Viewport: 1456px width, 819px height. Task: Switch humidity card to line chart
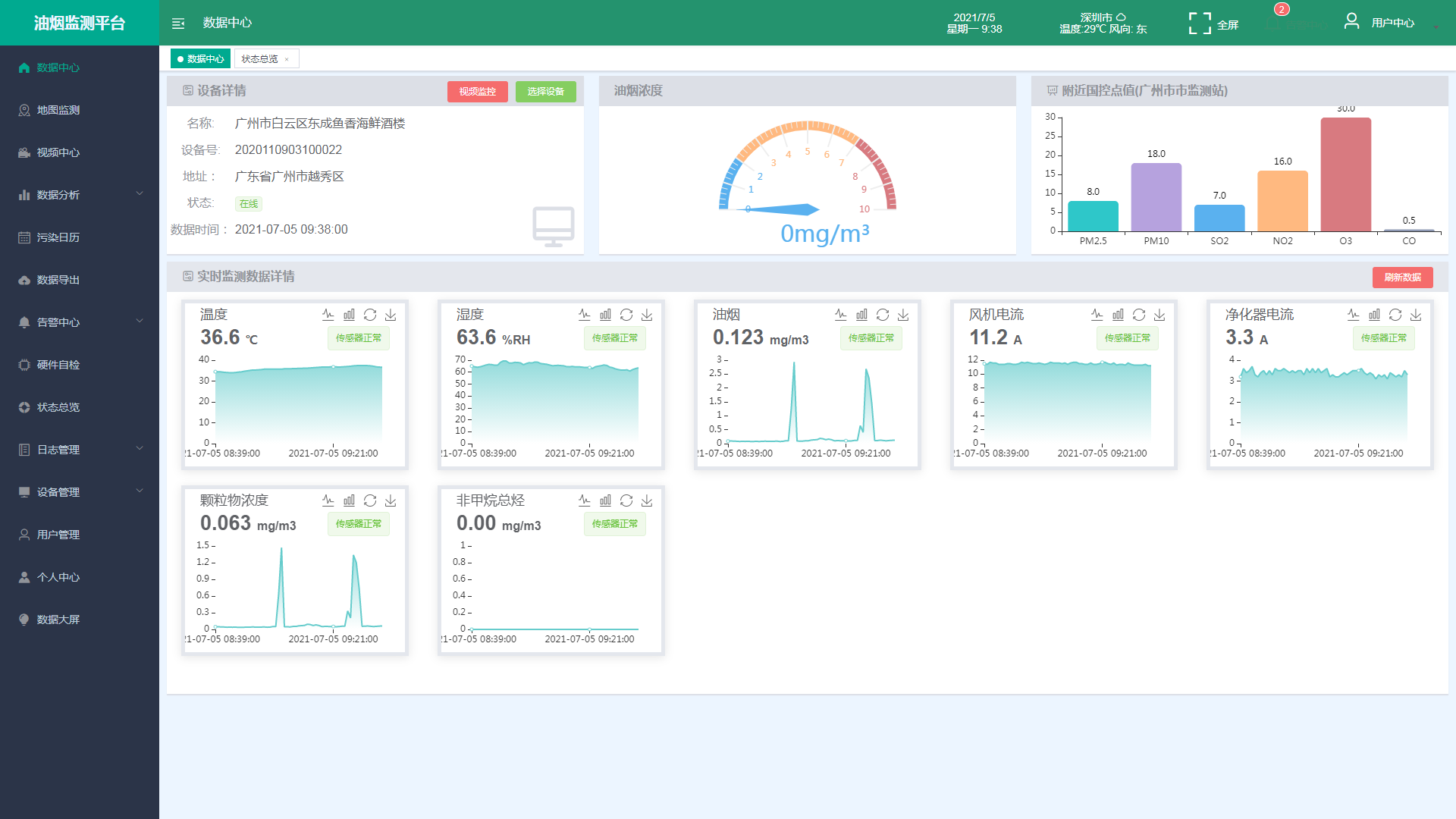click(x=584, y=314)
